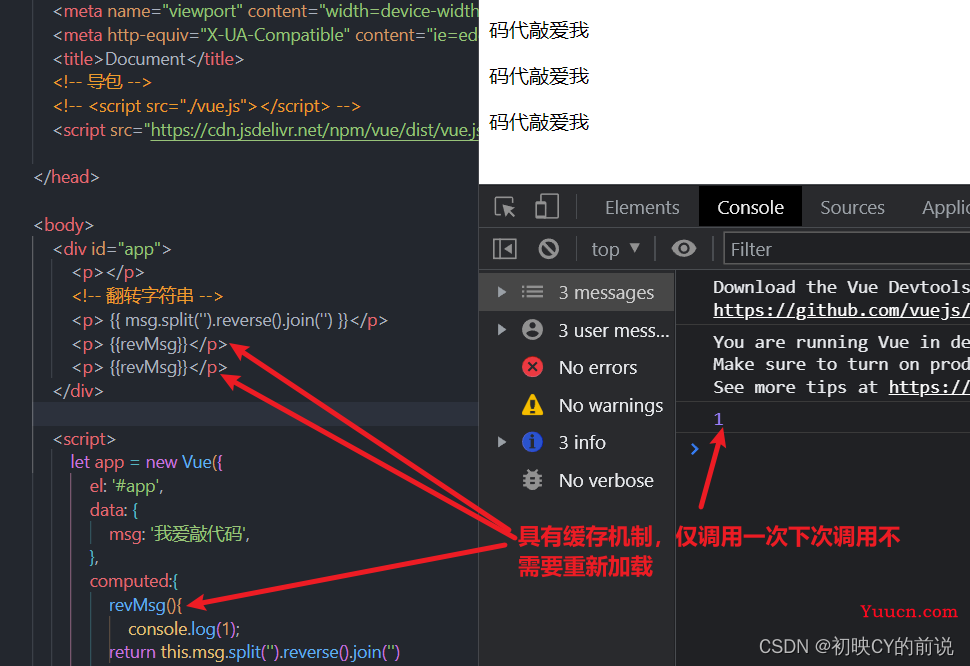Click the msg.split reverse join template line
The width and height of the screenshot is (970, 666).
click(x=230, y=320)
